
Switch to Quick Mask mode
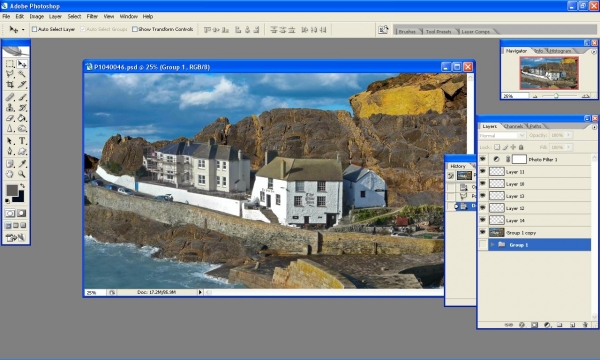click(21, 213)
